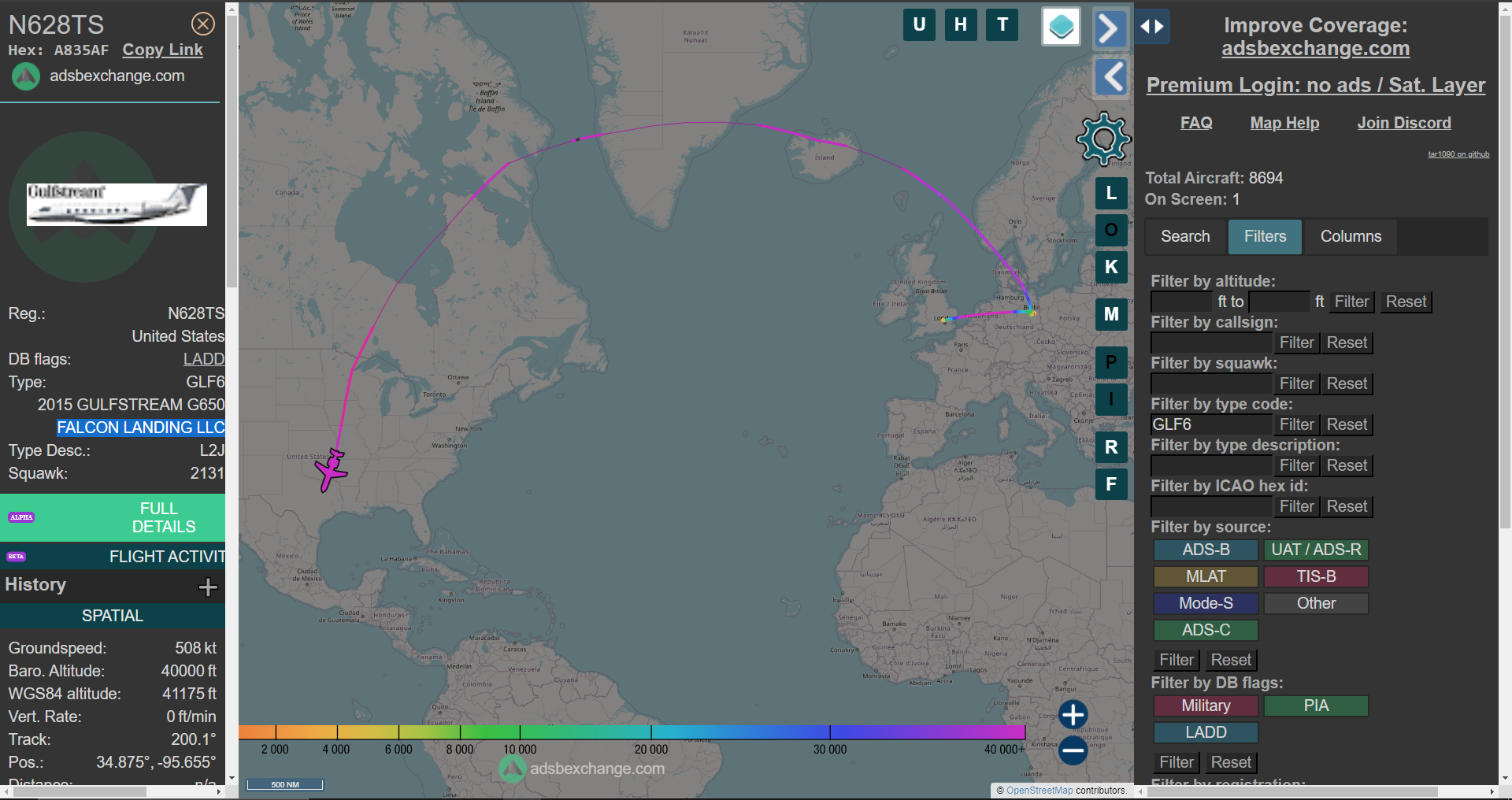Reset the source filter
1512x800 pixels.
1231,660
